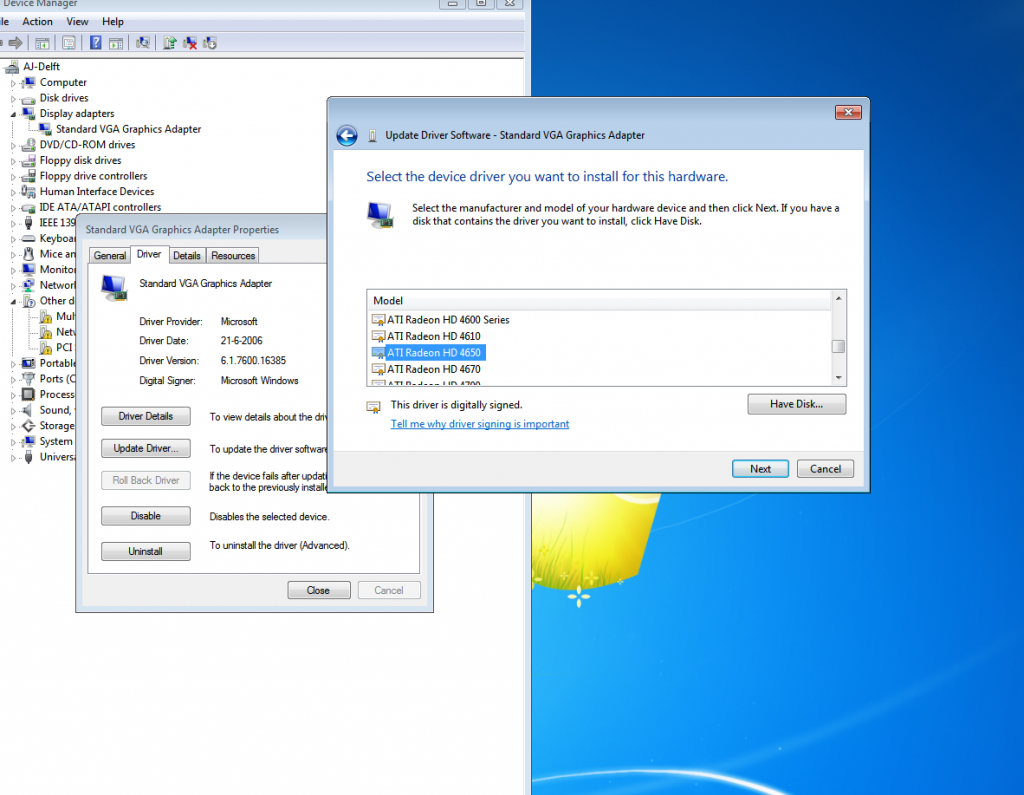Click the Sound category speaker icon
The image size is (1024, 795).
coord(28,410)
